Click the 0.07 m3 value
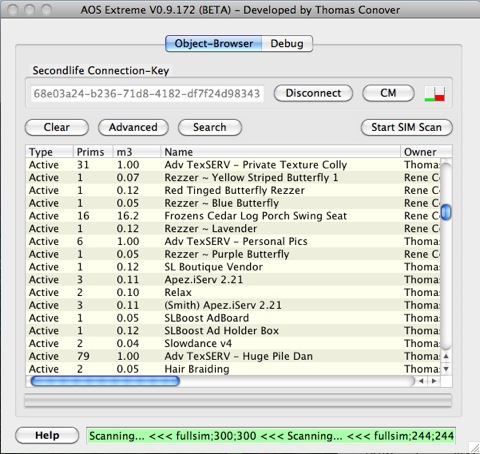This screenshot has width=480, height=454. [128, 178]
